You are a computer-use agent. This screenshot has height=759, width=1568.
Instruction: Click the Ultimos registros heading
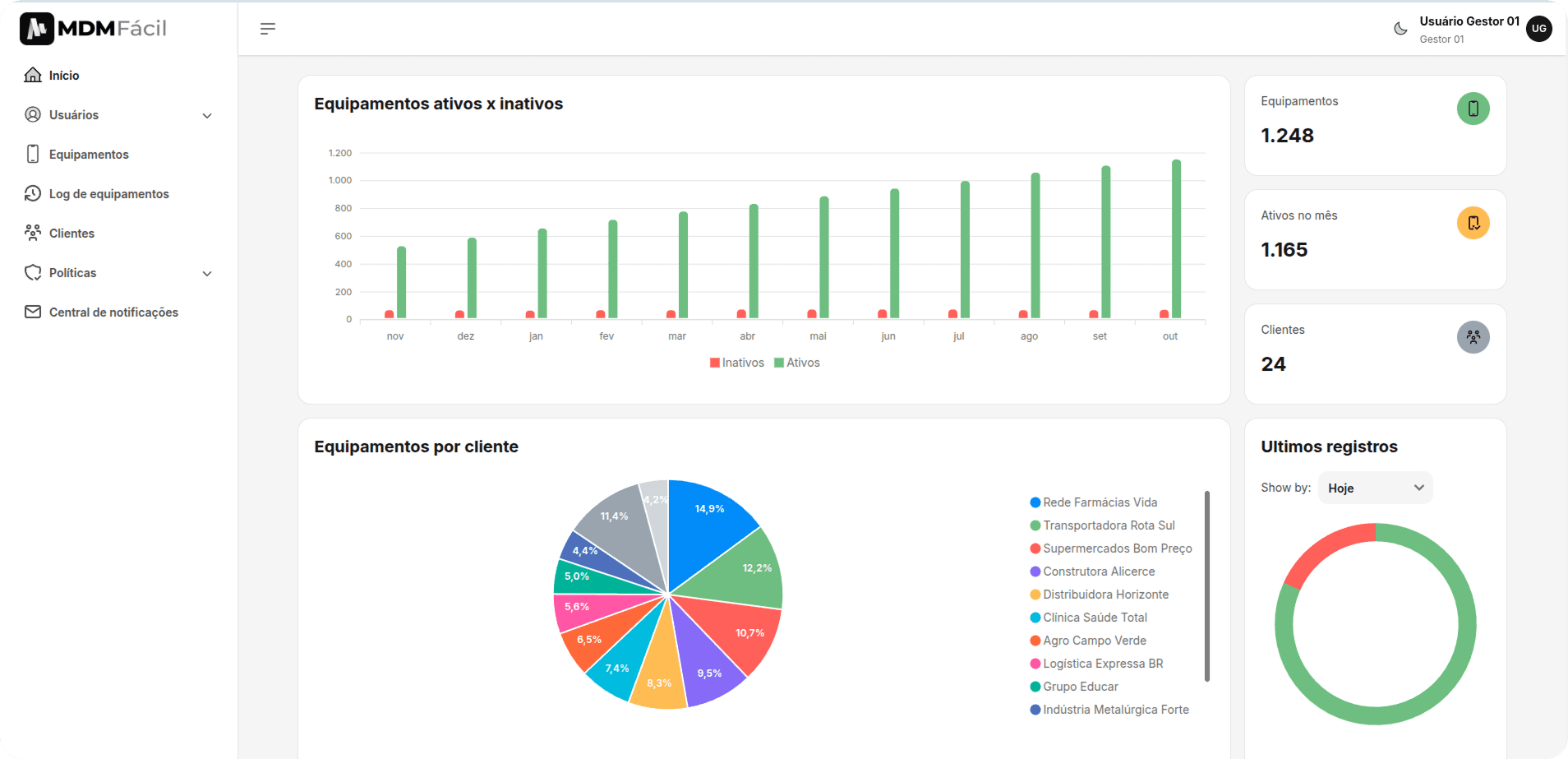pos(1329,447)
